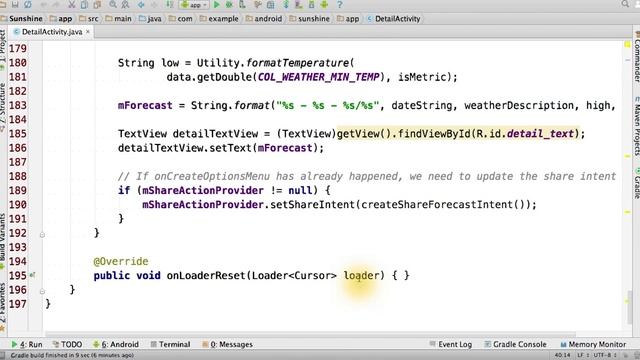Click the LF line separator in status bar
The height and width of the screenshot is (360, 640).
[582, 355]
